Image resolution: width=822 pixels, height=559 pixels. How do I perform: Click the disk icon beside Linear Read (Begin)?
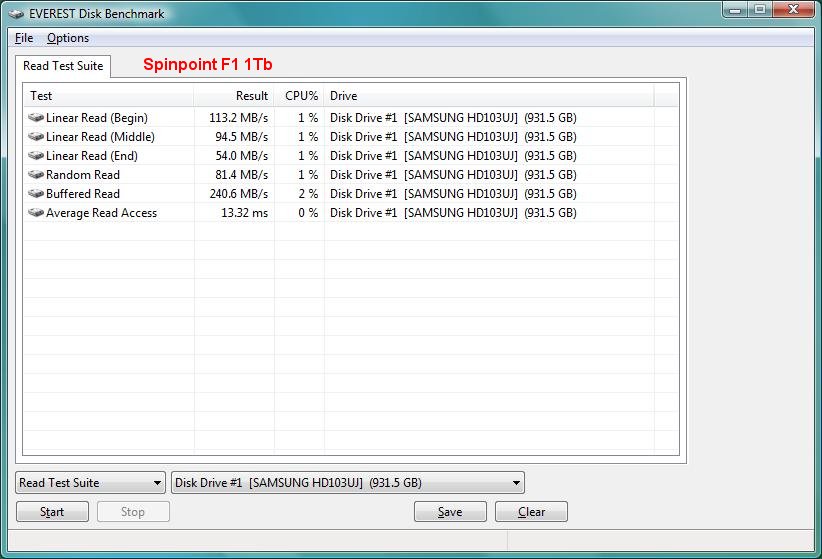(37, 118)
